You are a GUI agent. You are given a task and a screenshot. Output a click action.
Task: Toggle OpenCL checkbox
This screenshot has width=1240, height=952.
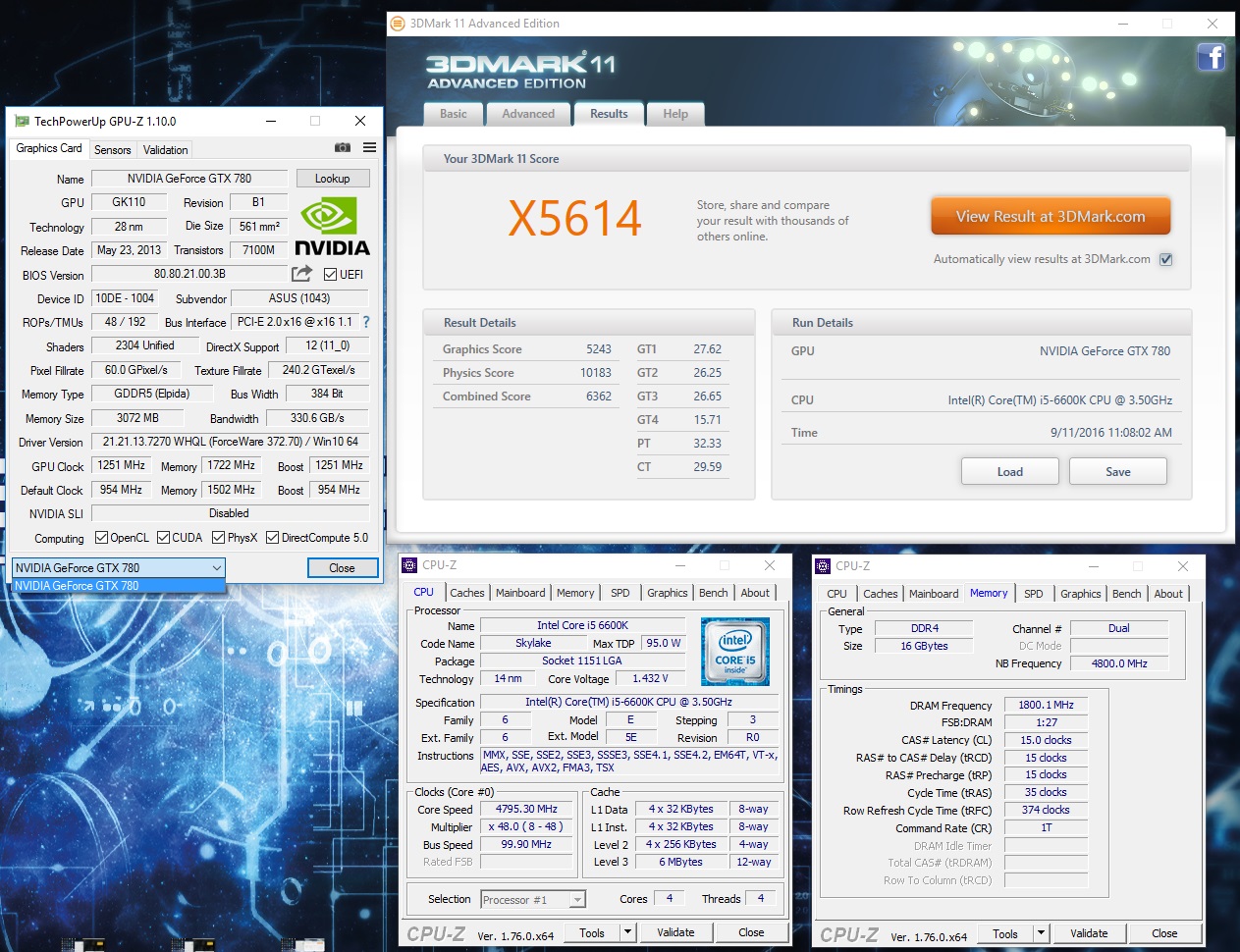pos(101,538)
